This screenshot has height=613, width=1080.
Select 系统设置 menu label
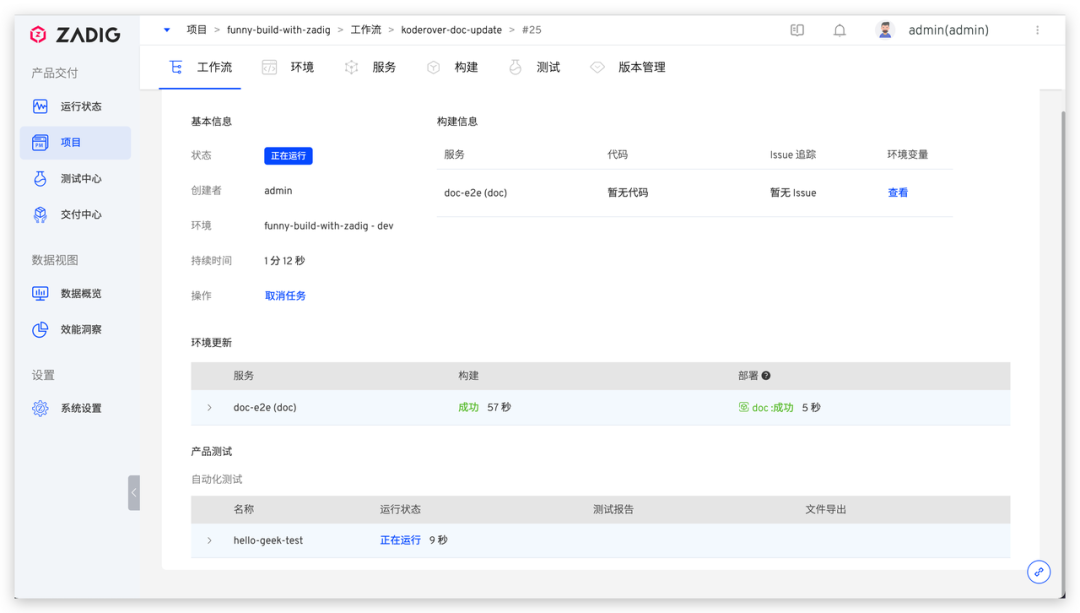click(81, 408)
